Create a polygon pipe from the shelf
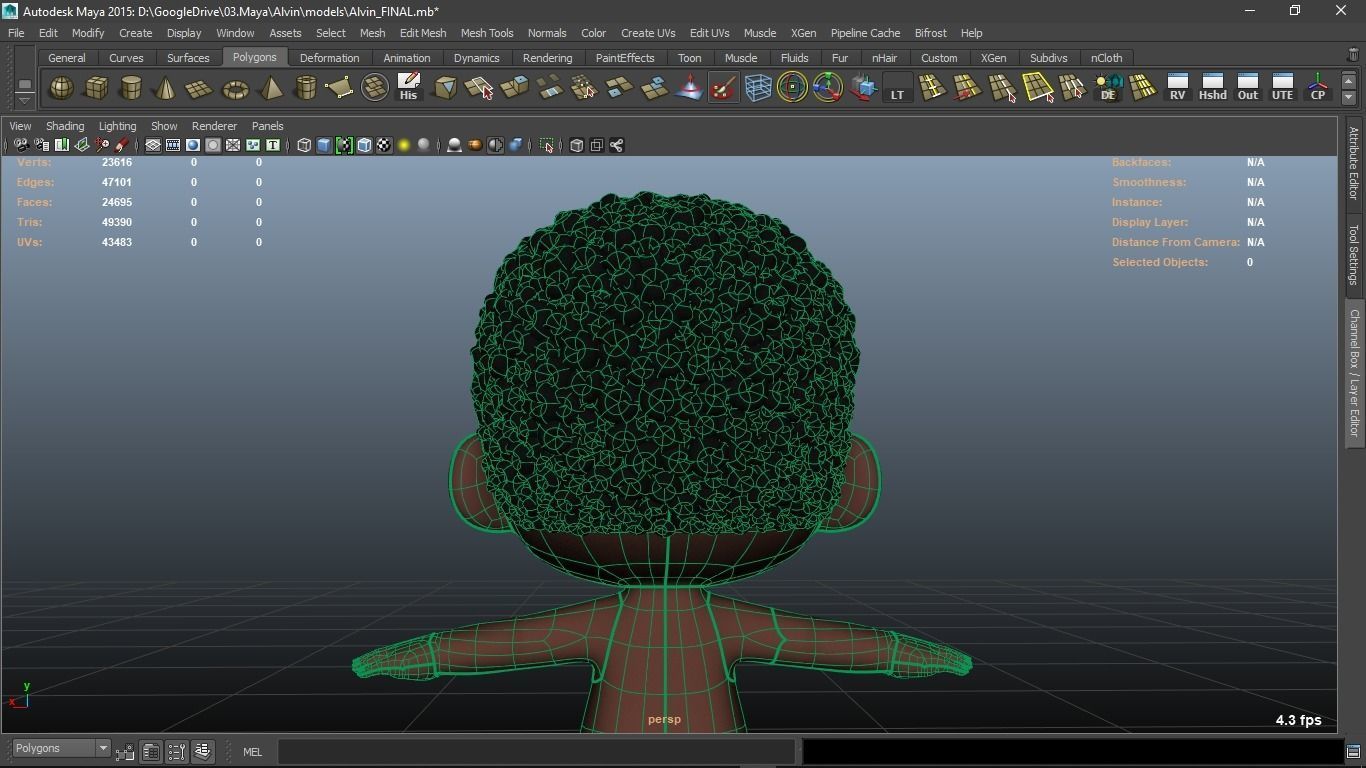1366x768 pixels. [305, 88]
